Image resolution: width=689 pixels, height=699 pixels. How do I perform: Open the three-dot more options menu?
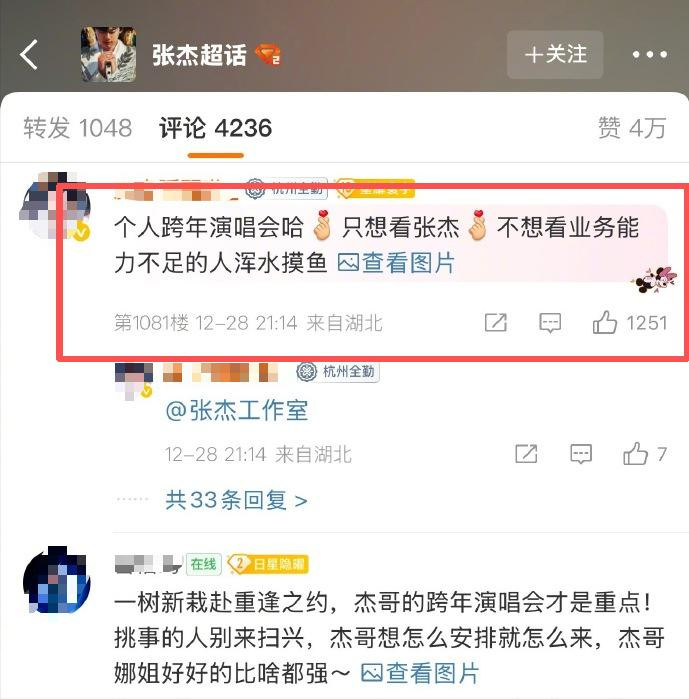(650, 55)
